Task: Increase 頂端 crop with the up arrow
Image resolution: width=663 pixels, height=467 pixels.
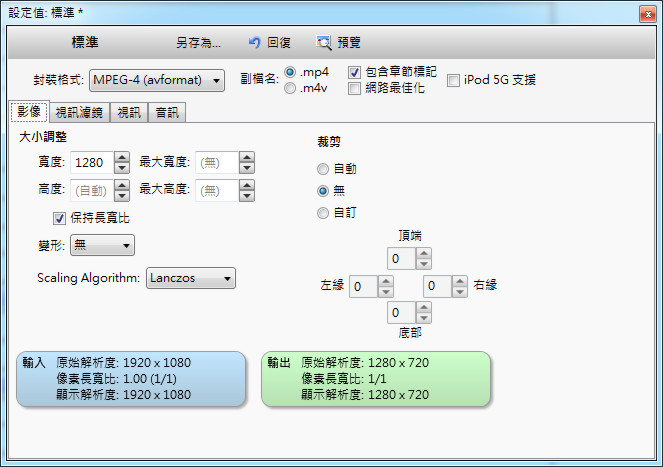Action: (424, 253)
